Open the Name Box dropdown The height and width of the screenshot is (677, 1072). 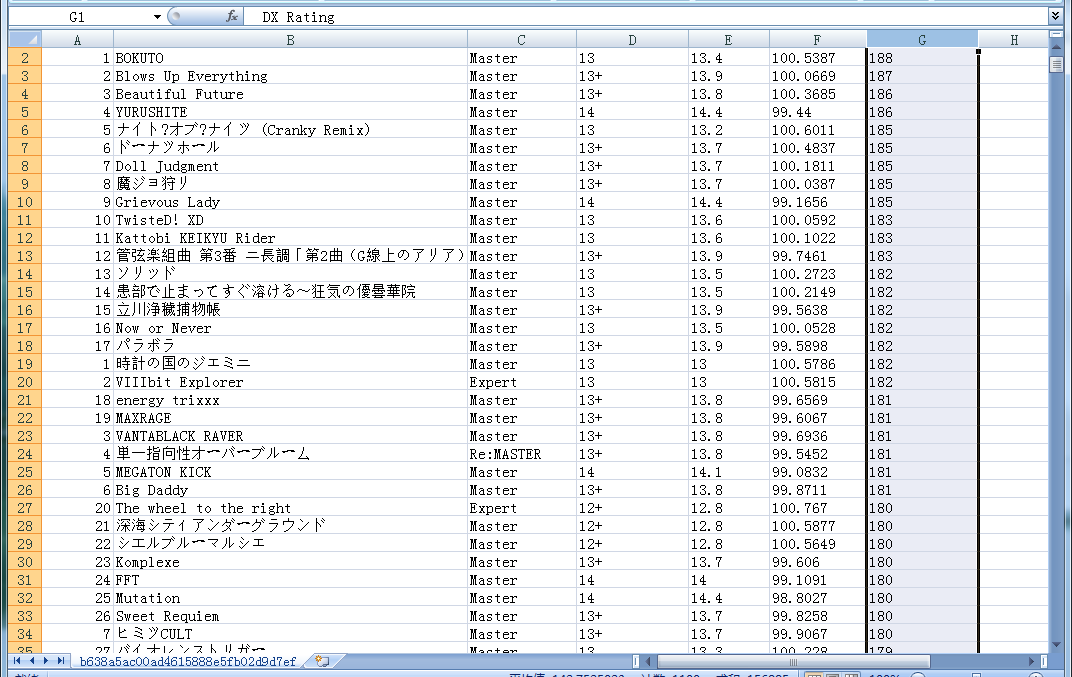157,17
